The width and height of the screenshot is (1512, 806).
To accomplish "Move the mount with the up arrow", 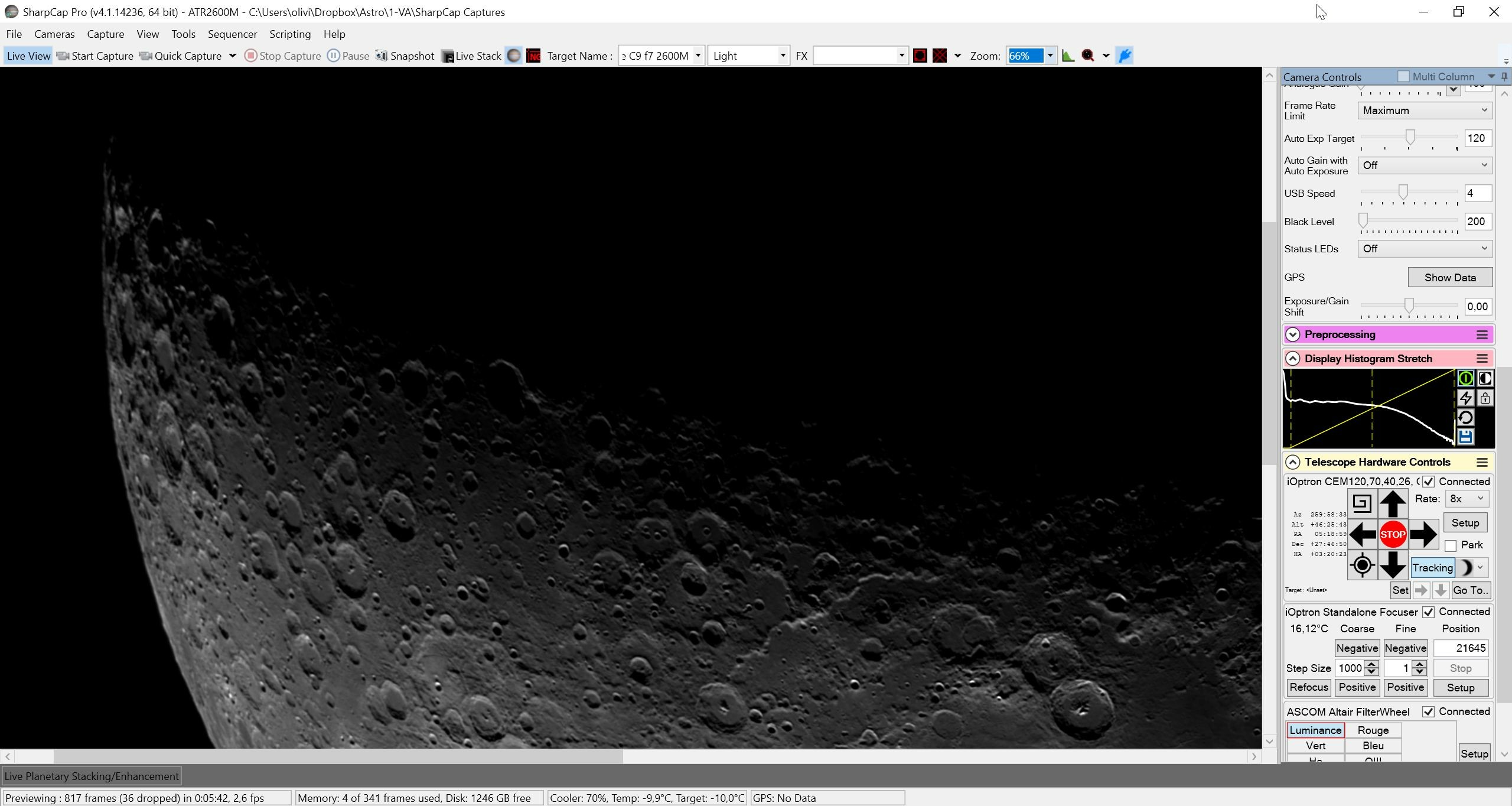I will (x=1392, y=503).
